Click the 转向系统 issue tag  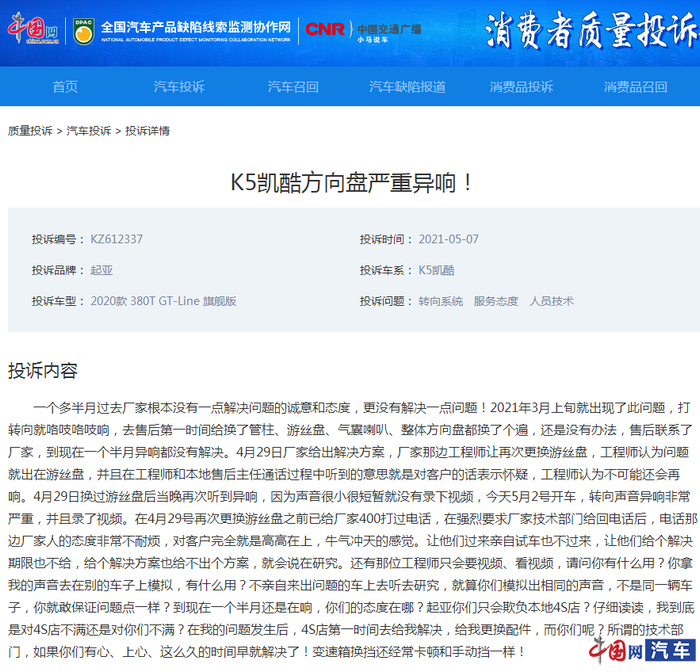(x=440, y=301)
